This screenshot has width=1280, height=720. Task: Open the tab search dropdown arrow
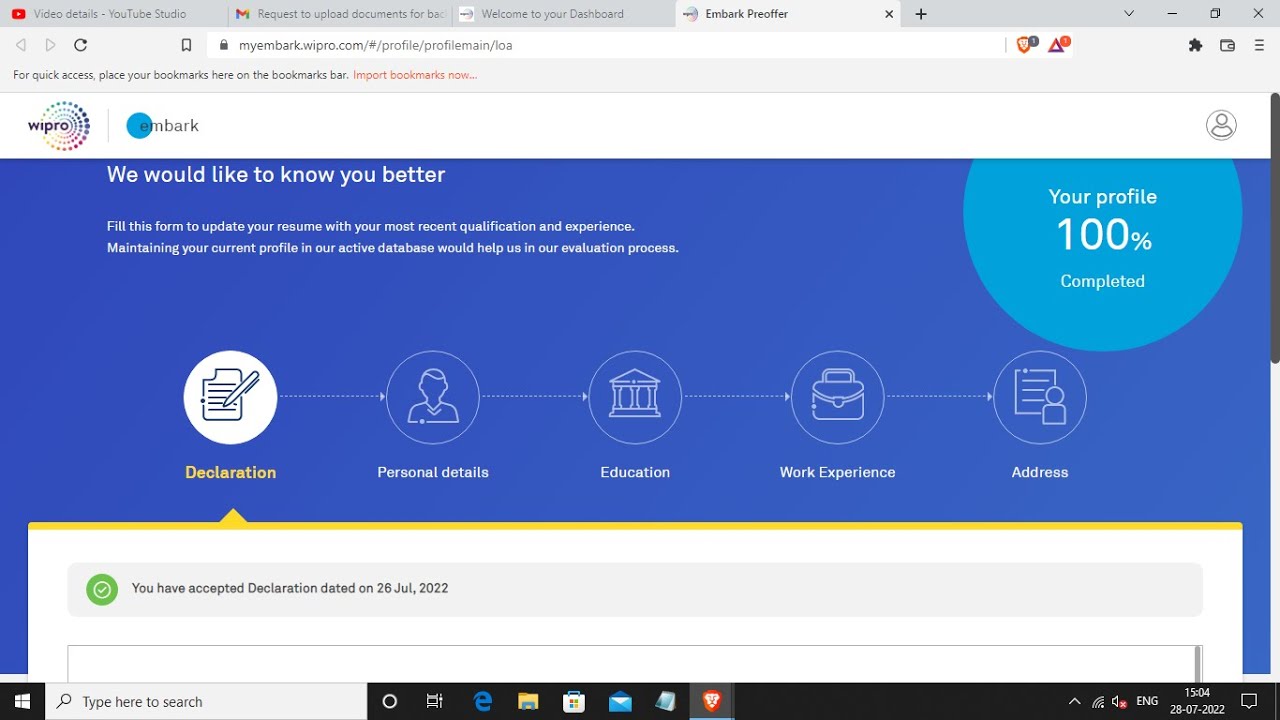pos(1129,14)
